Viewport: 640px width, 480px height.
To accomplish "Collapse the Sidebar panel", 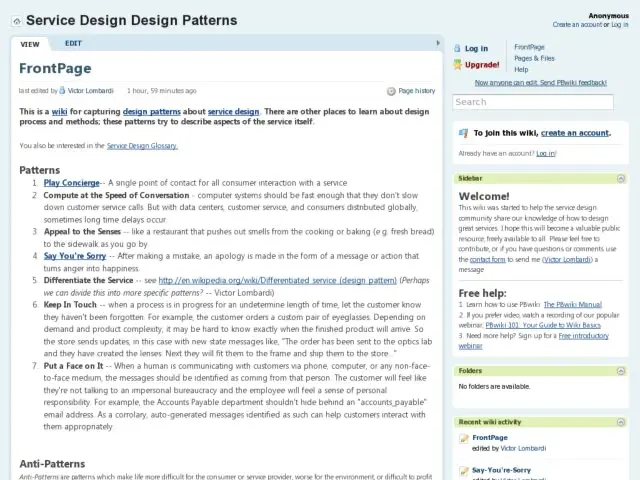I will coord(621,178).
